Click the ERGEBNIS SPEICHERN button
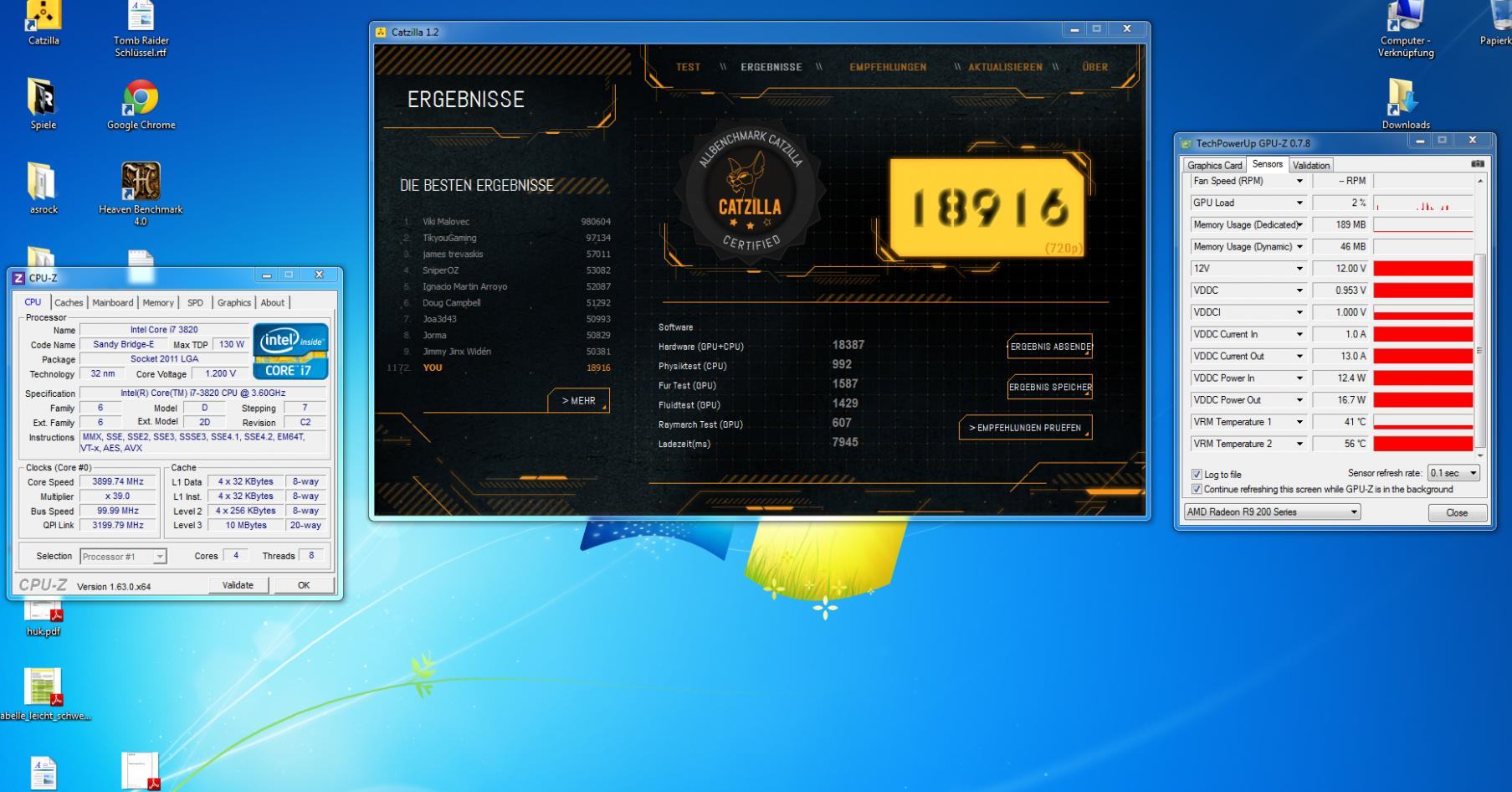1512x792 pixels. point(1050,387)
